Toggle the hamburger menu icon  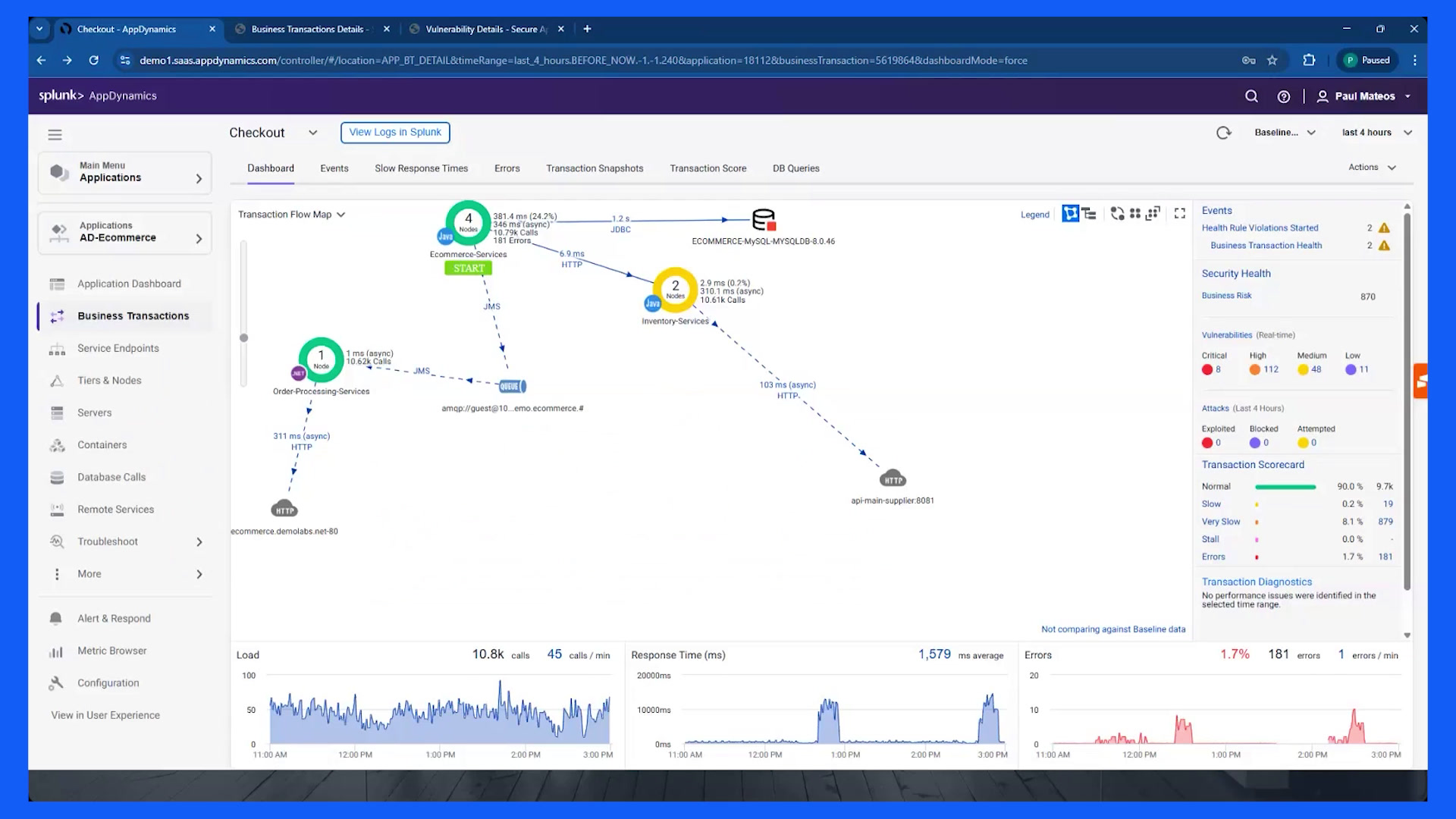pyautogui.click(x=55, y=135)
